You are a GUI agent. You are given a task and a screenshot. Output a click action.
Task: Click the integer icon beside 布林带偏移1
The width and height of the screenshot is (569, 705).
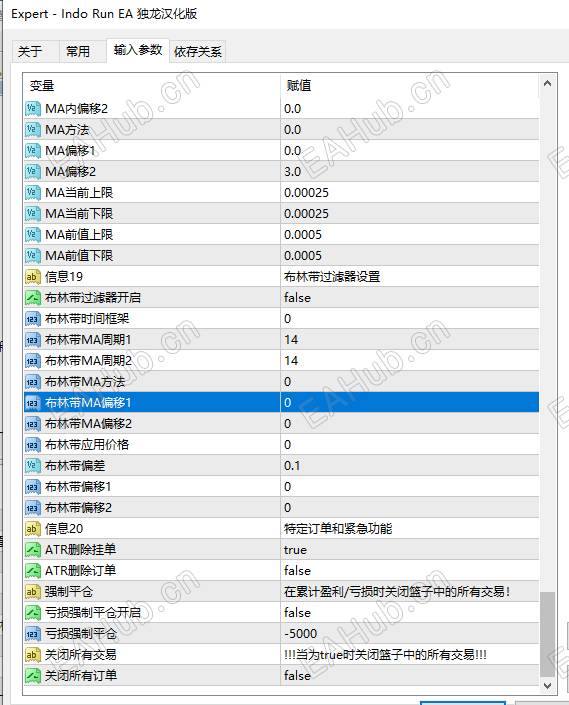pos(32,486)
